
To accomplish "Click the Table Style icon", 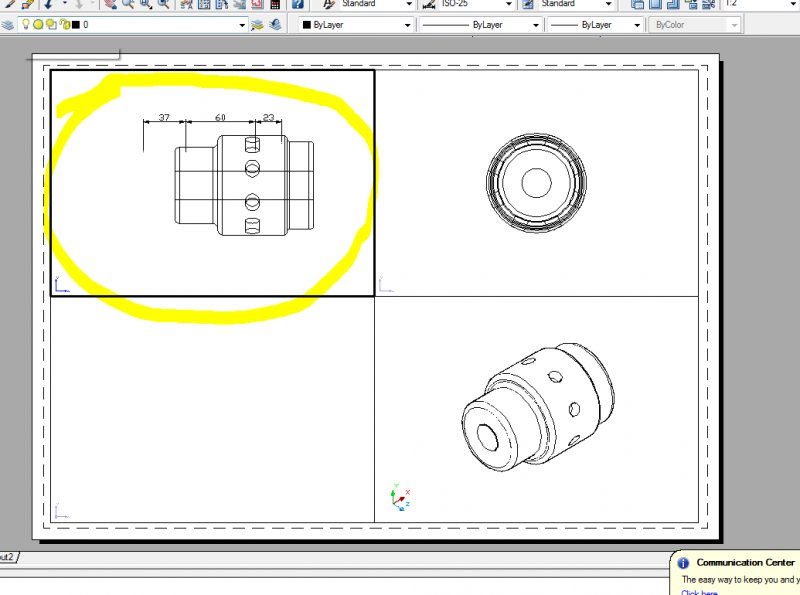I will pos(529,4).
